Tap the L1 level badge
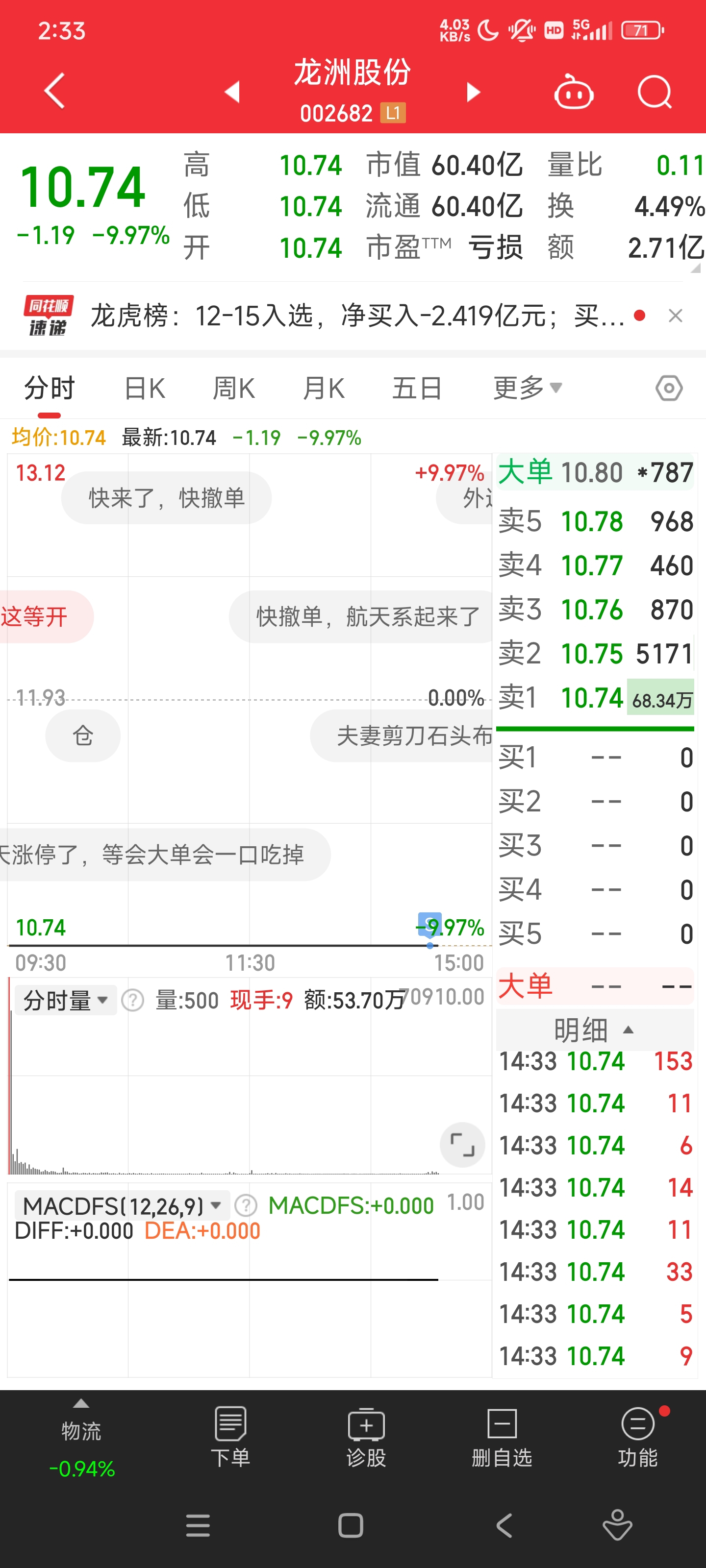The height and width of the screenshot is (1568, 706). coord(393,113)
